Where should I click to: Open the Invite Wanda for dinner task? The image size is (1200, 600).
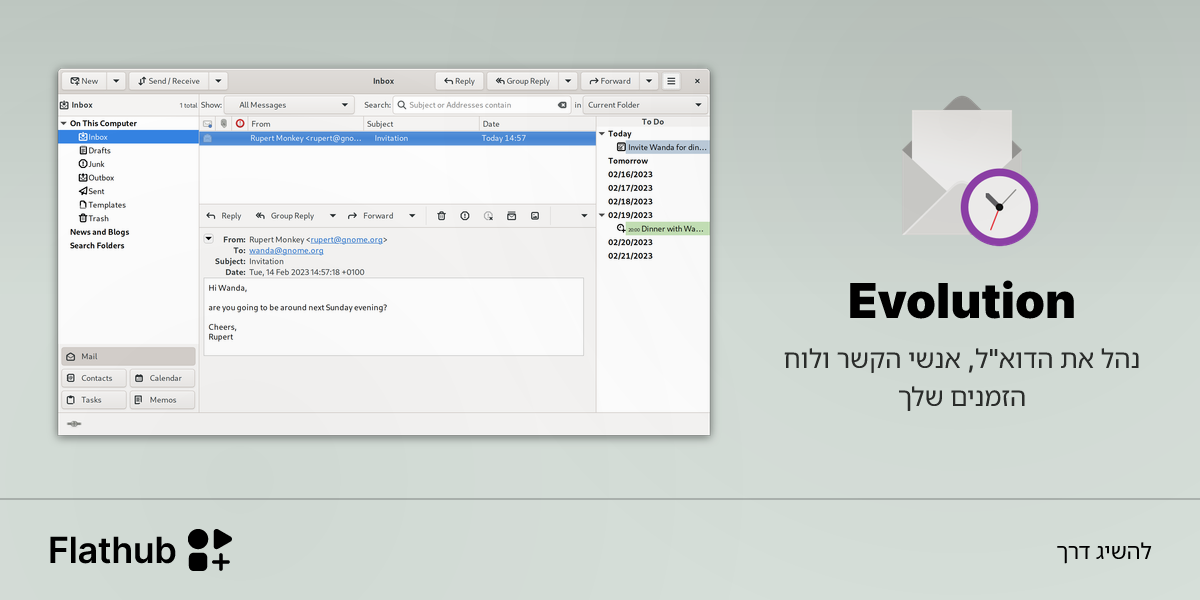pos(662,147)
